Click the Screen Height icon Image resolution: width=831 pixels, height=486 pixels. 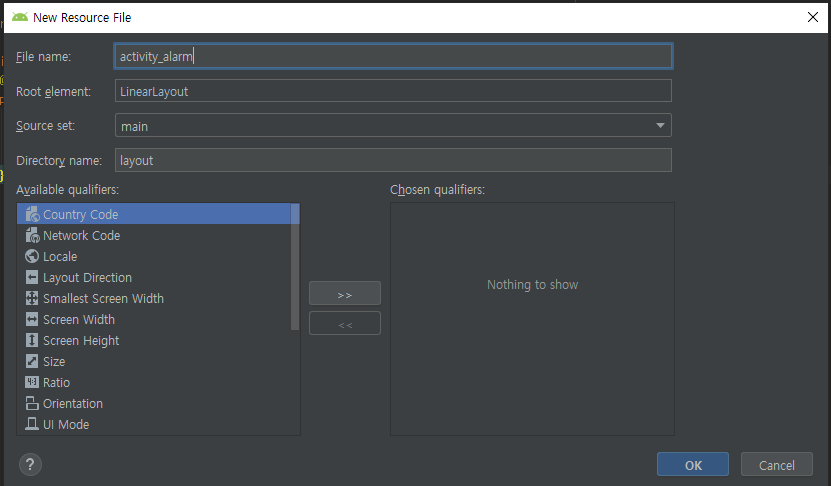tap(32, 340)
